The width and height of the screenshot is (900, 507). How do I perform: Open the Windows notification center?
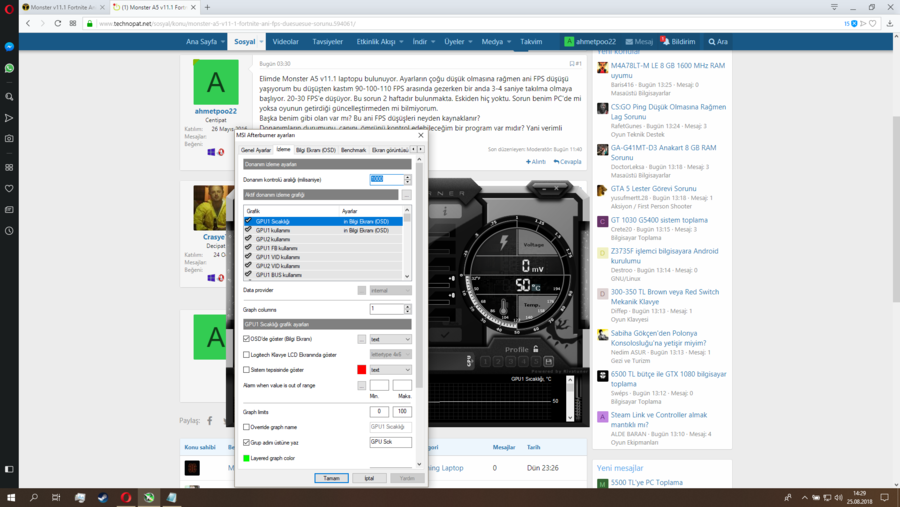click(885, 497)
